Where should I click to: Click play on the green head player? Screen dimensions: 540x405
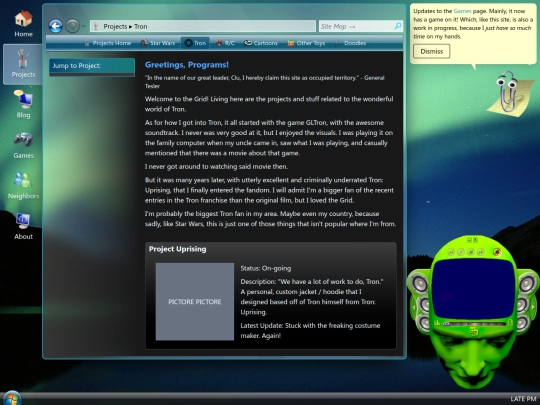click(461, 252)
